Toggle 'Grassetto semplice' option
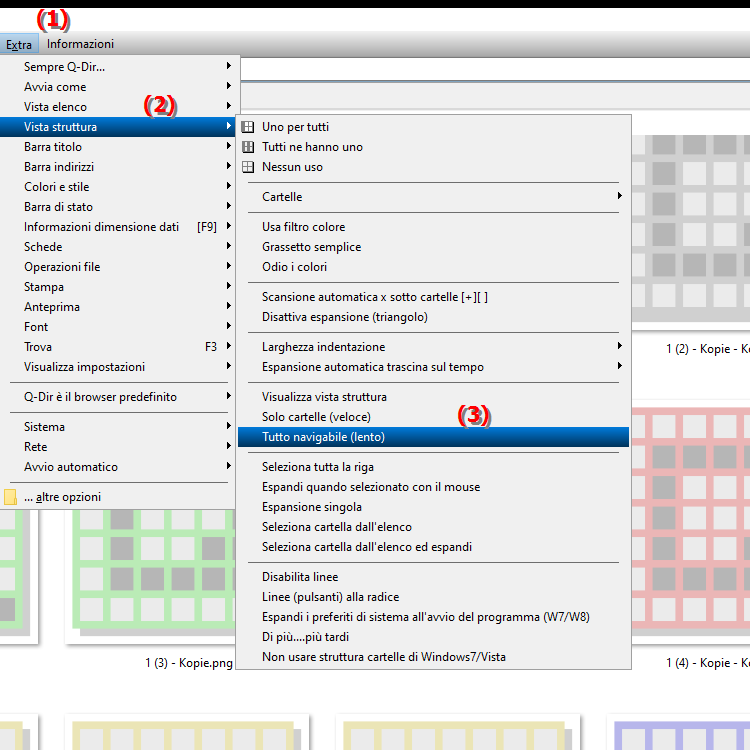The height and width of the screenshot is (750, 750). (x=433, y=247)
